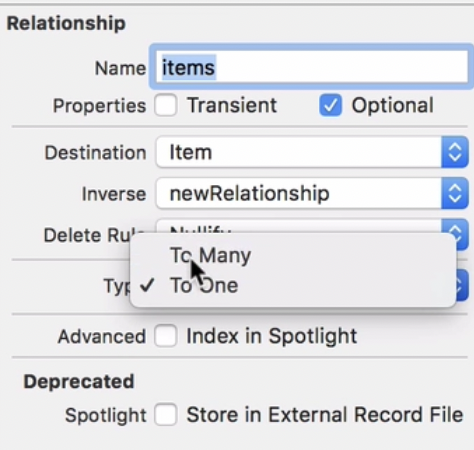This screenshot has width=474, height=450.
Task: Select the To Many menu option
Action: pos(293,256)
